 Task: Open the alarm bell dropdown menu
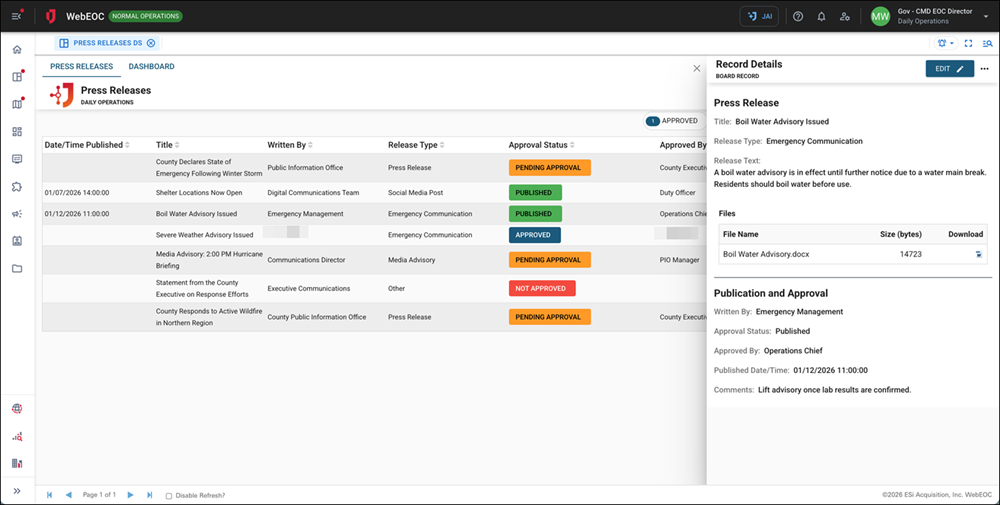(x=945, y=44)
